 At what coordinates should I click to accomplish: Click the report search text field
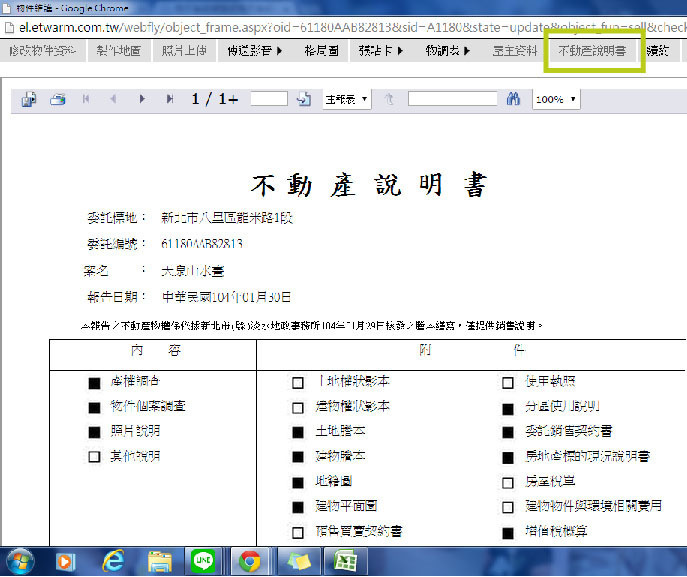click(x=453, y=99)
